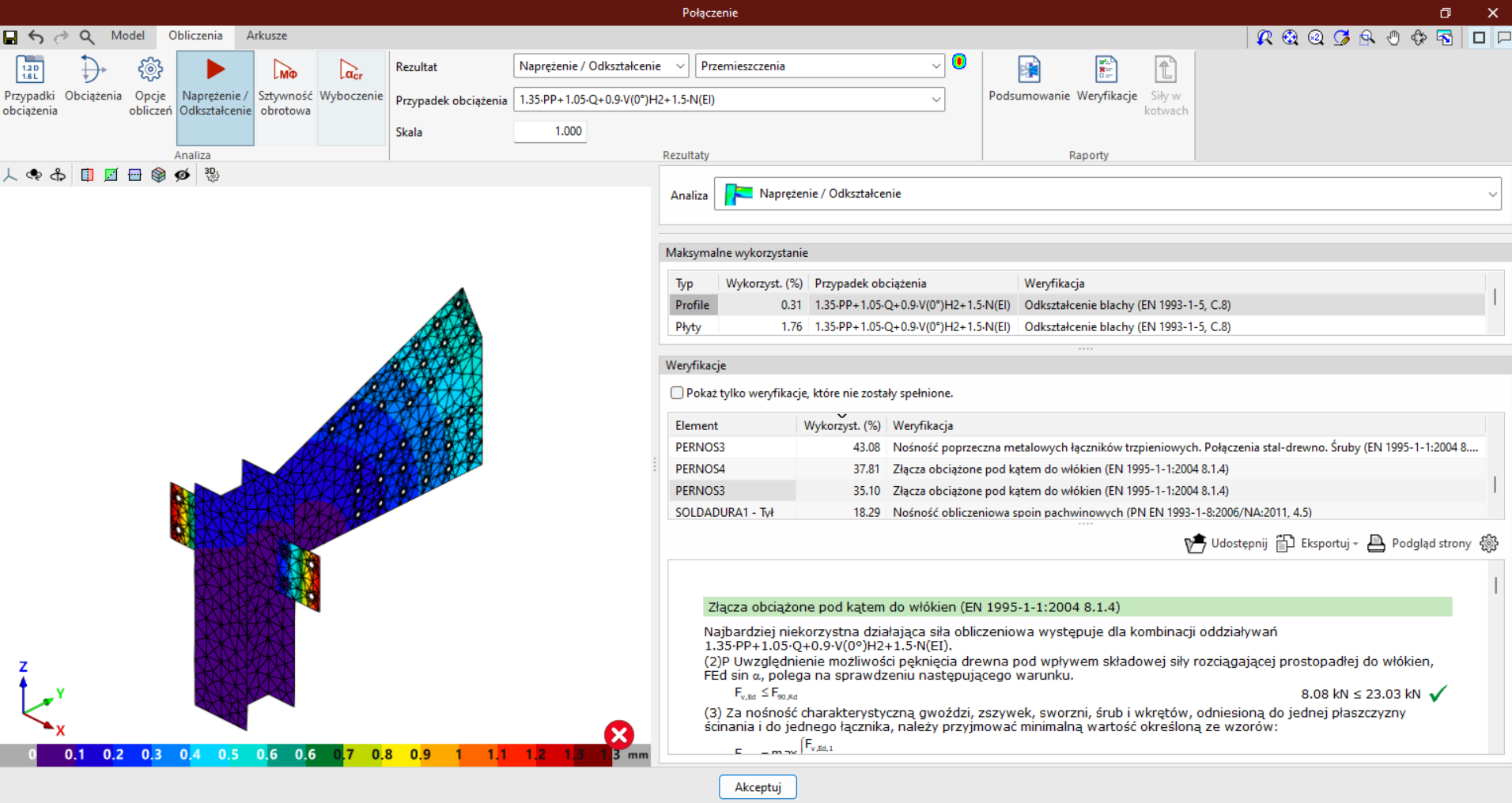This screenshot has width=1512, height=803.
Task: Click the zoom window magnifier tool
Action: 1366,37
